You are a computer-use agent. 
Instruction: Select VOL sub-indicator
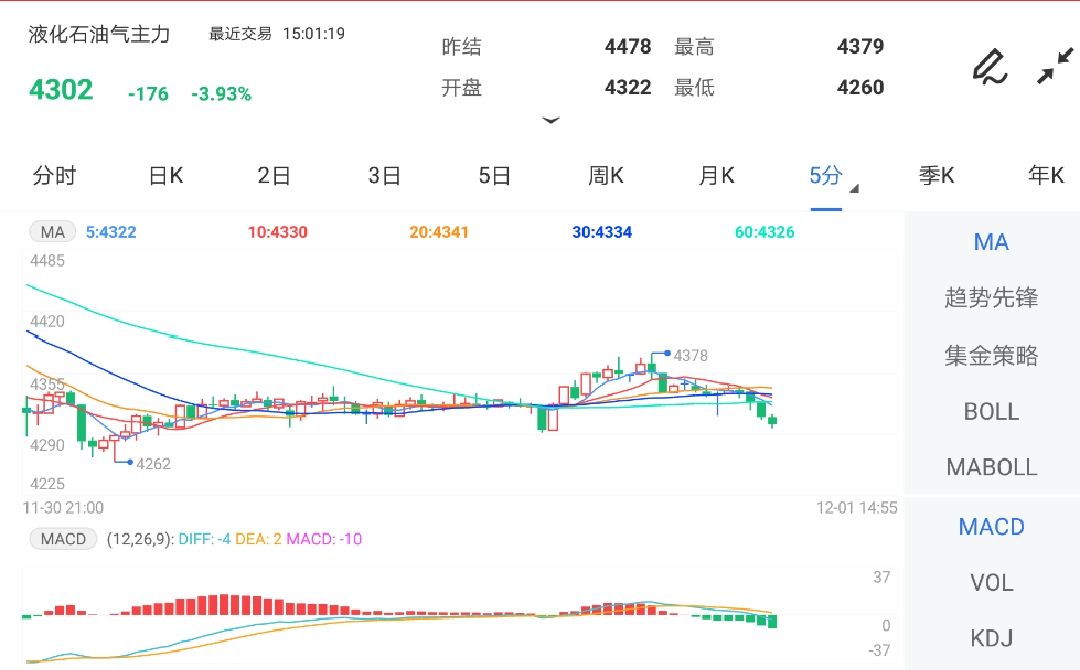[x=991, y=583]
